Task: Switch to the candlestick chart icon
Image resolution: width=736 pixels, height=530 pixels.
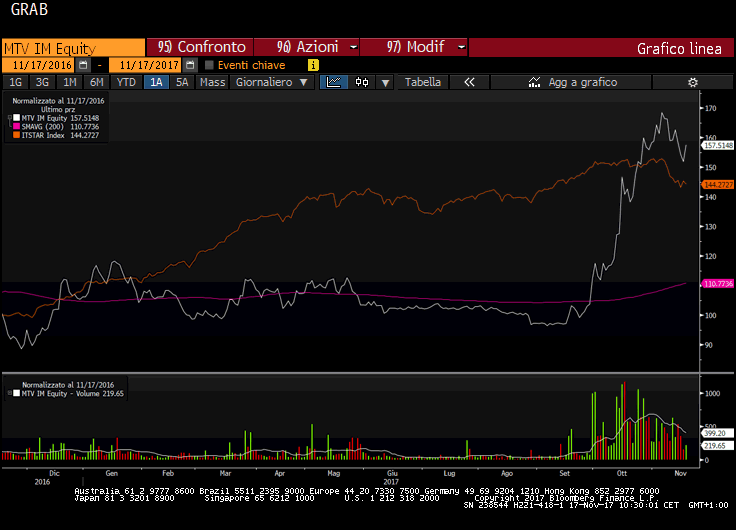Action: pyautogui.click(x=362, y=82)
